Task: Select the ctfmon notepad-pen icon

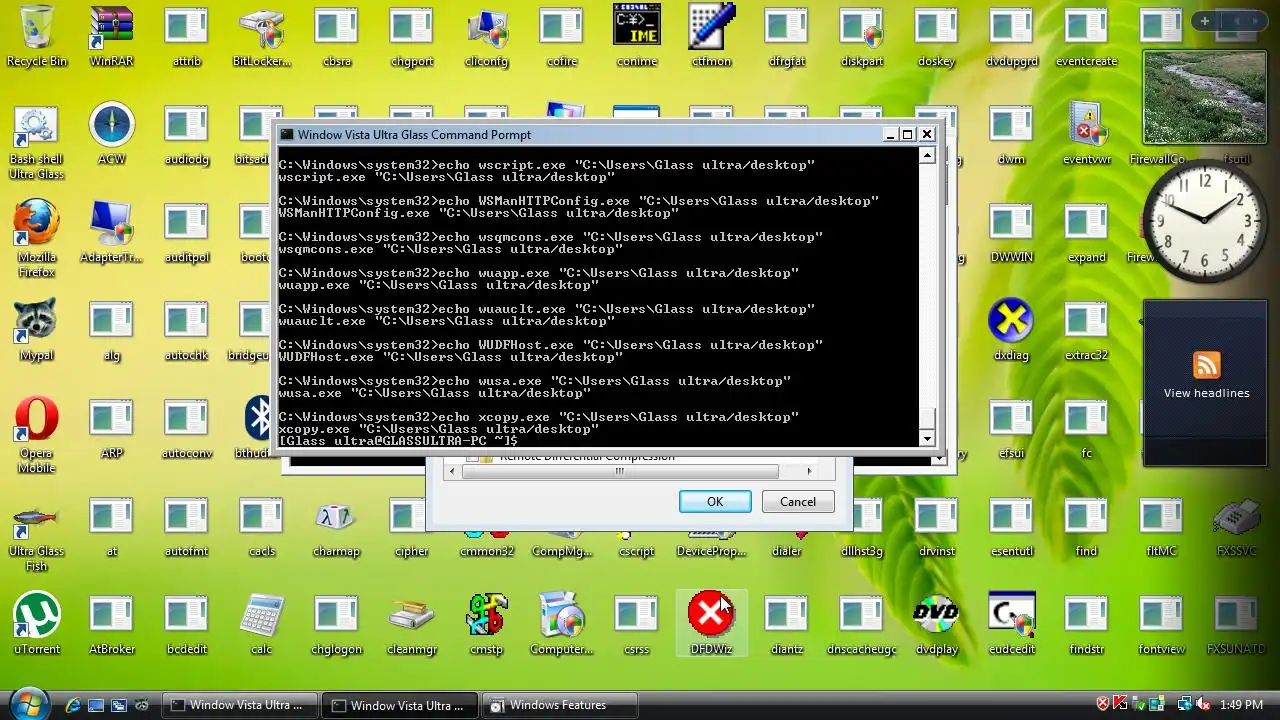Action: [x=712, y=37]
